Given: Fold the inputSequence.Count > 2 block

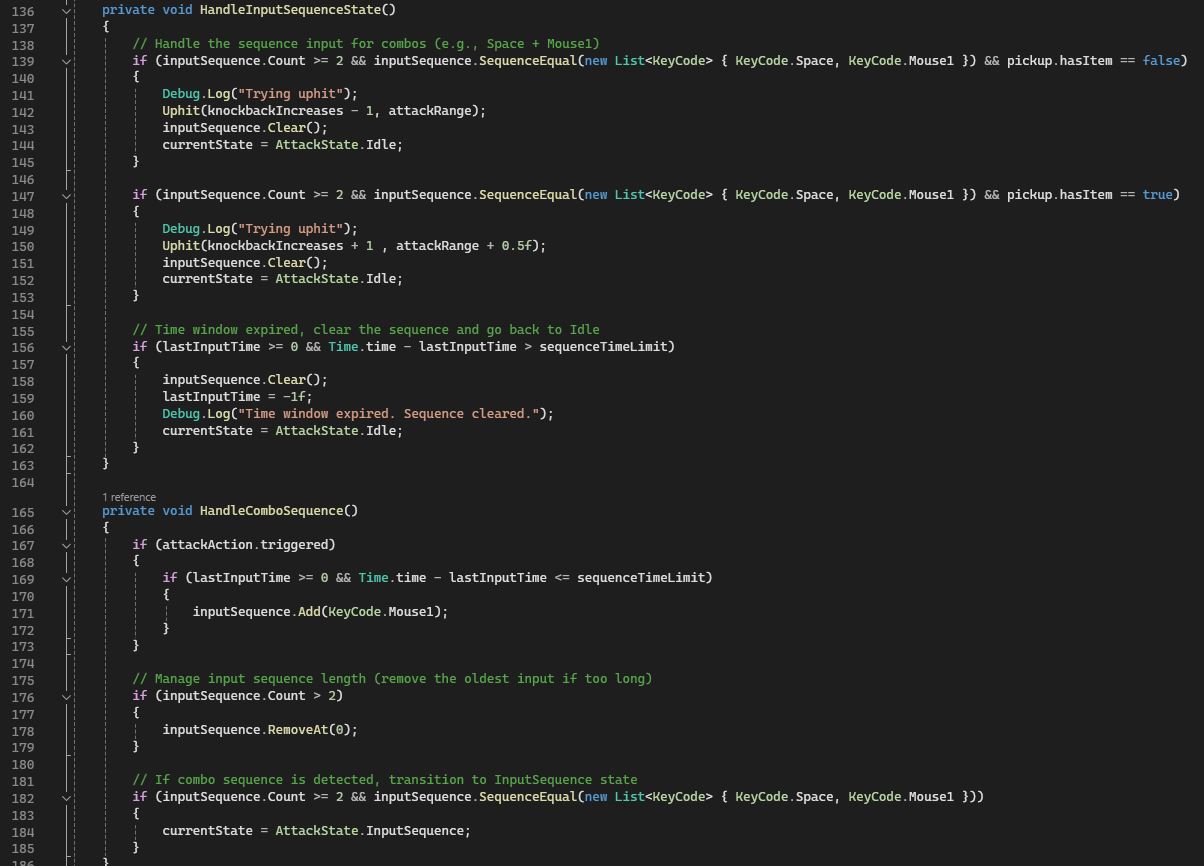Looking at the screenshot, I should pyautogui.click(x=67, y=697).
